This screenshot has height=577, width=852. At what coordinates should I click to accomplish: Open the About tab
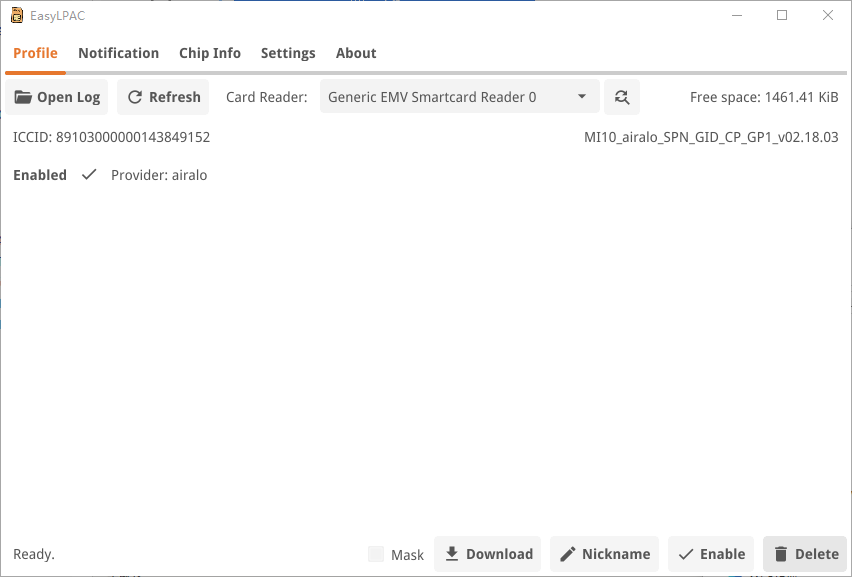(356, 53)
